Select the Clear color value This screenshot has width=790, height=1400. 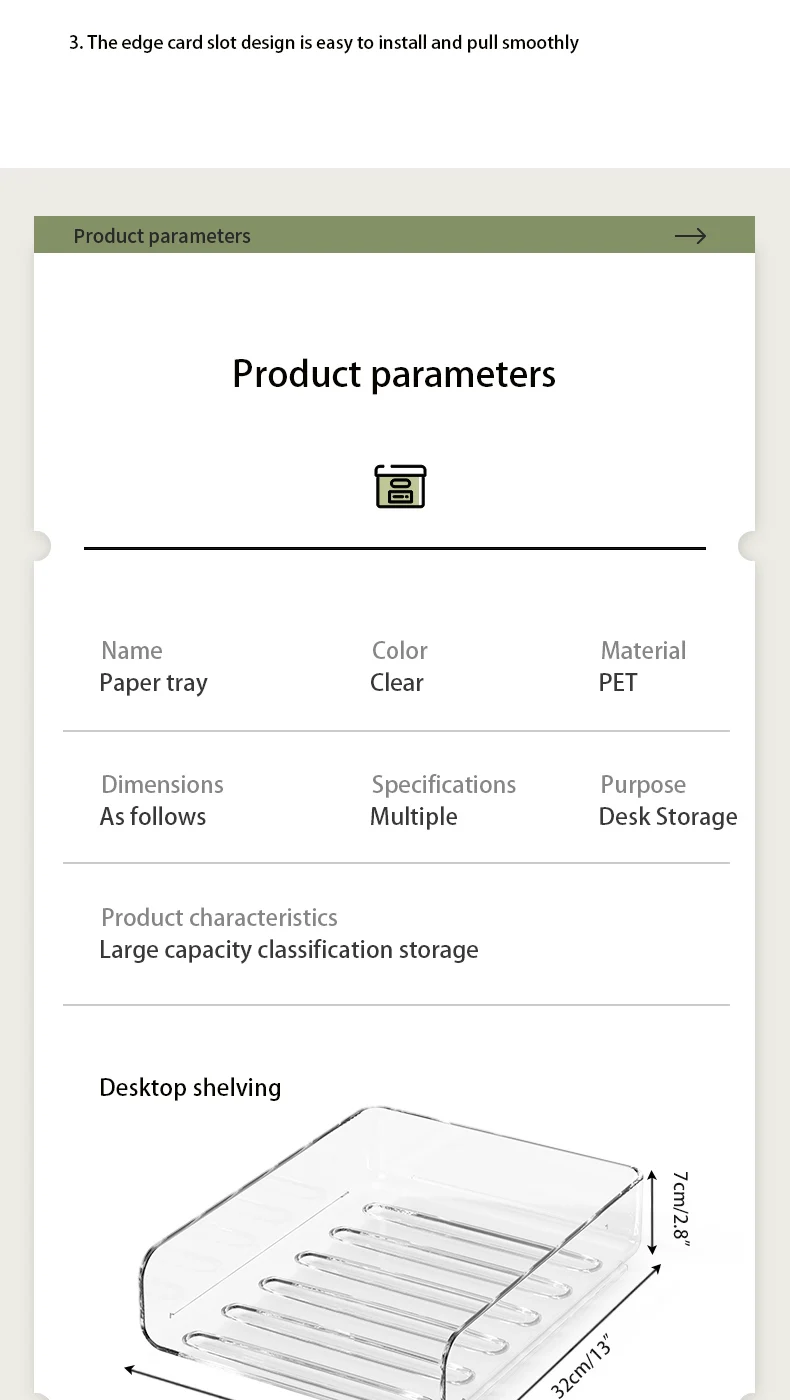(x=397, y=683)
